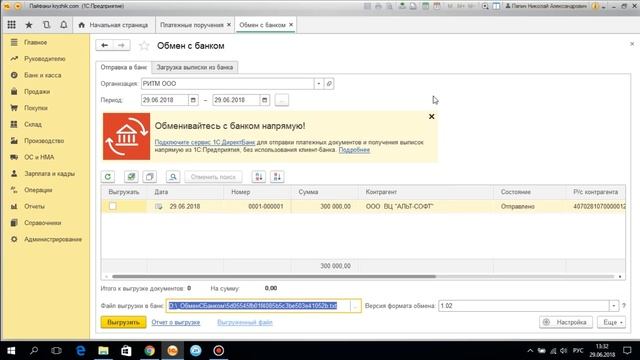The image size is (640, 360).
Task: Expand the Организация dropdown arrow
Action: [319, 84]
